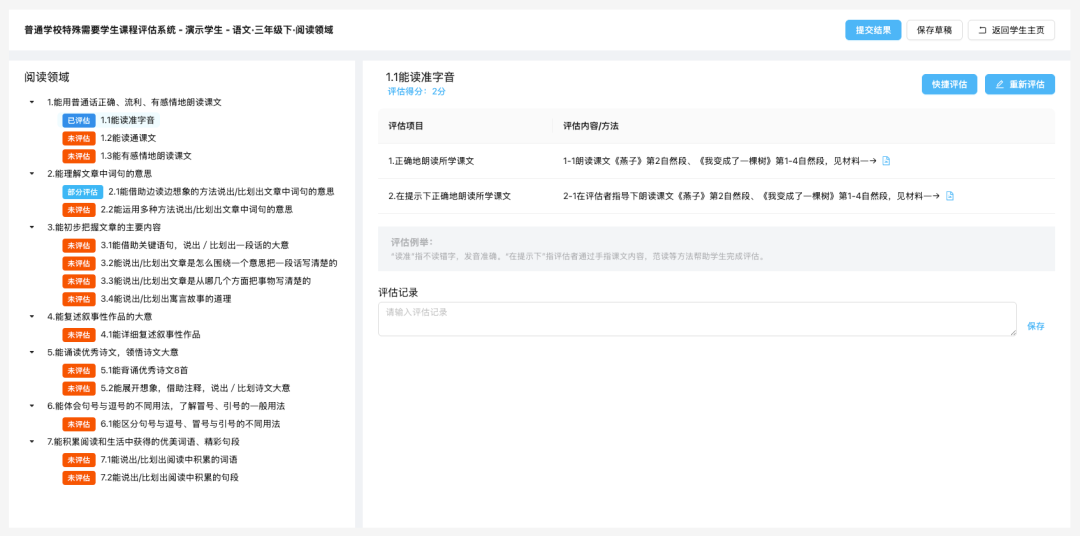
Task: Select item 3.4能说出/比划出寓言故事的道理
Action: click(x=166, y=299)
